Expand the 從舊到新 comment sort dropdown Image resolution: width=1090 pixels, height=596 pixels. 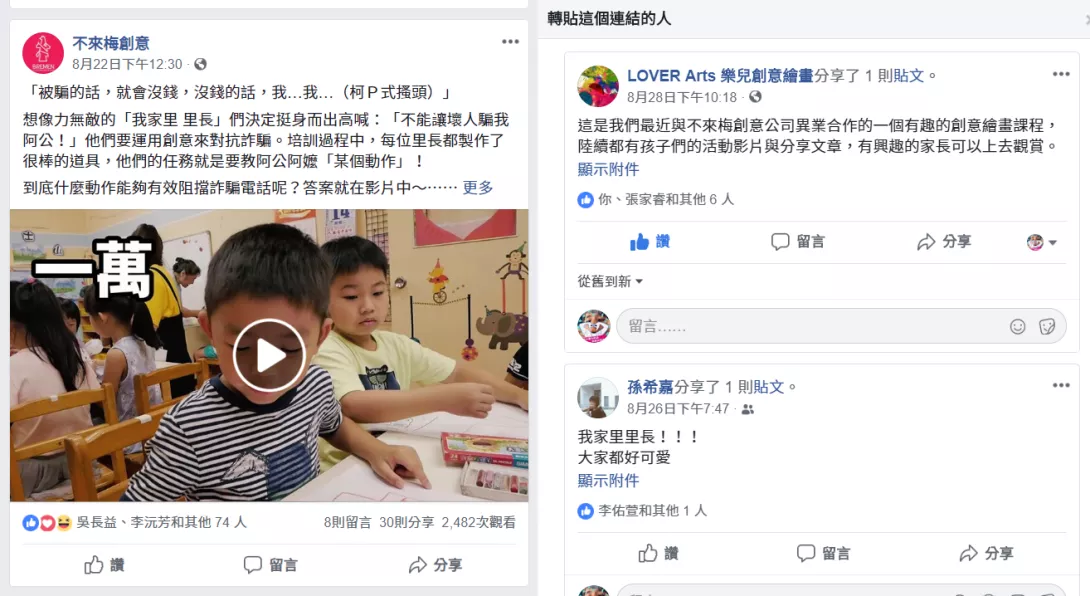610,281
